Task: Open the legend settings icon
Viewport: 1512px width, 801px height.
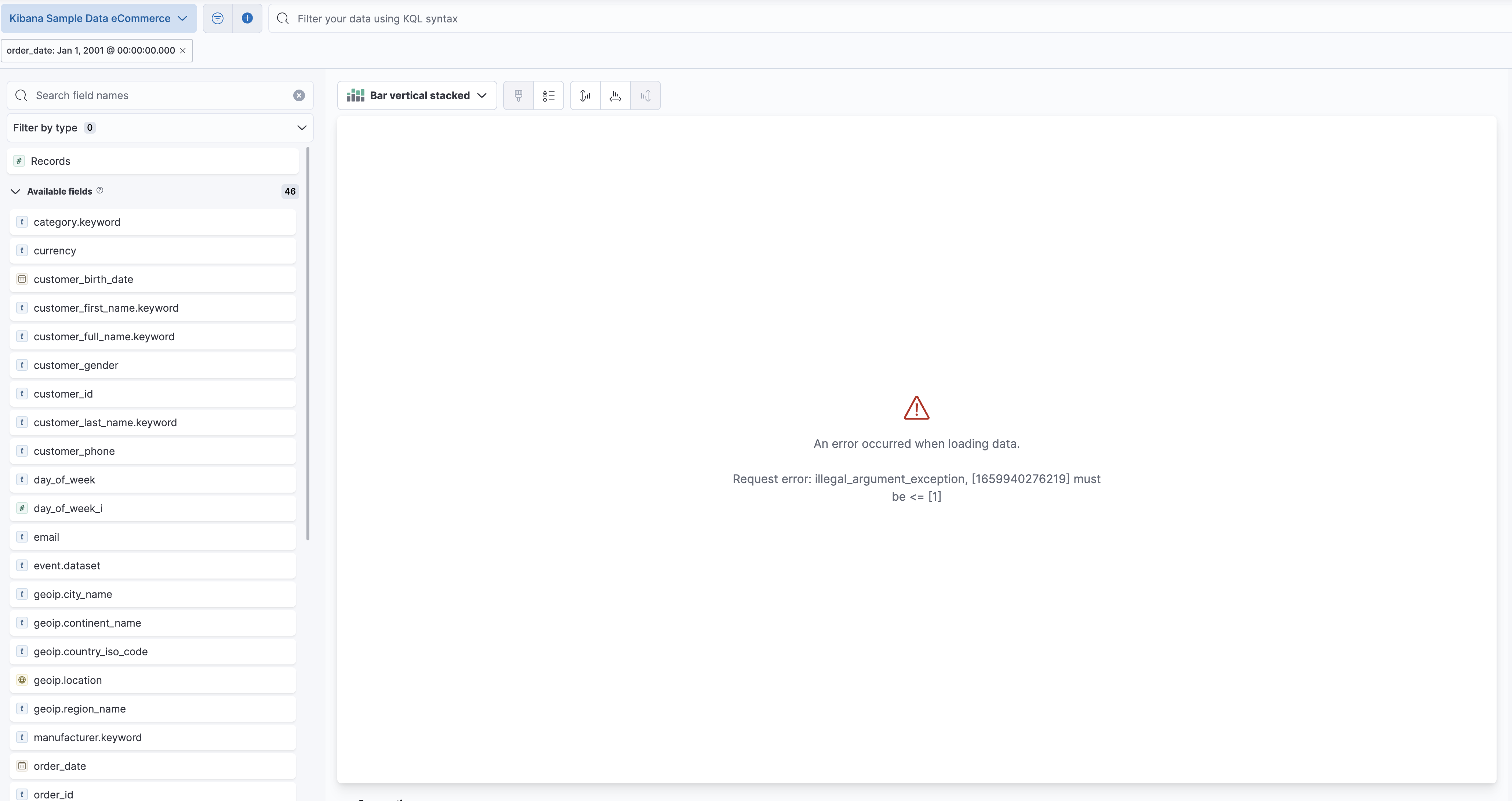Action: pyautogui.click(x=548, y=95)
